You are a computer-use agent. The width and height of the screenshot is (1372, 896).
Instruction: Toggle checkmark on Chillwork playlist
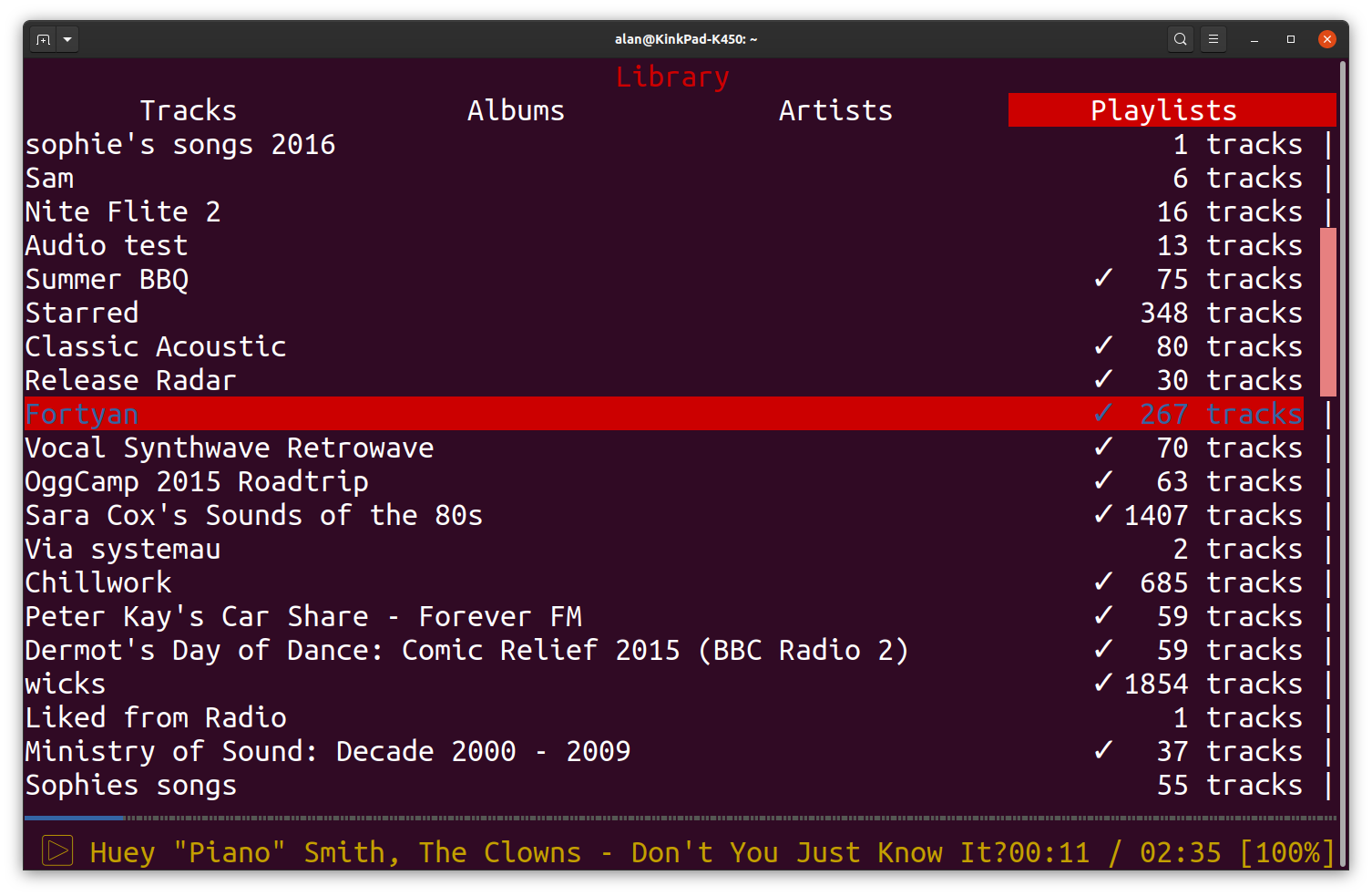click(x=1103, y=582)
